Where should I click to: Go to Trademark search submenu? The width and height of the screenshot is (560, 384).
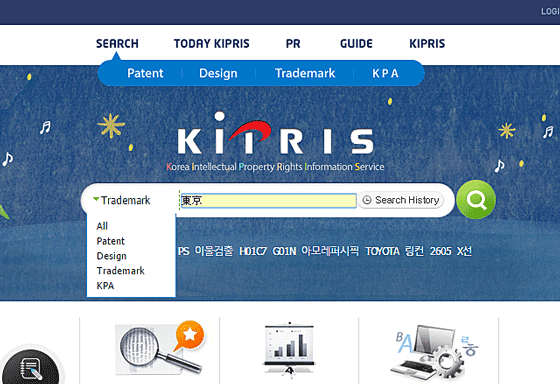pyautogui.click(x=305, y=73)
